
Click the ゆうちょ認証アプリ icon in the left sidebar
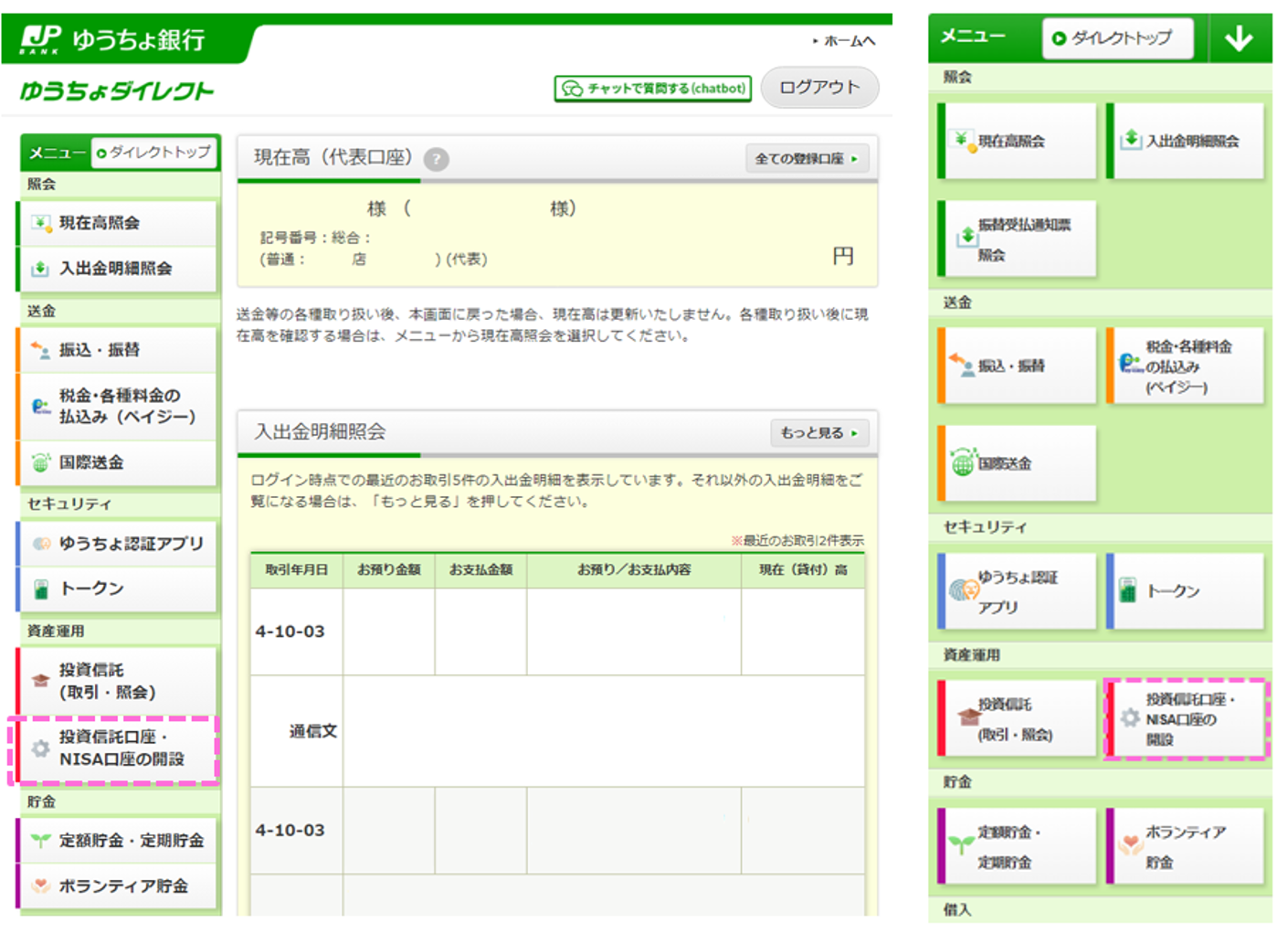click(x=41, y=544)
